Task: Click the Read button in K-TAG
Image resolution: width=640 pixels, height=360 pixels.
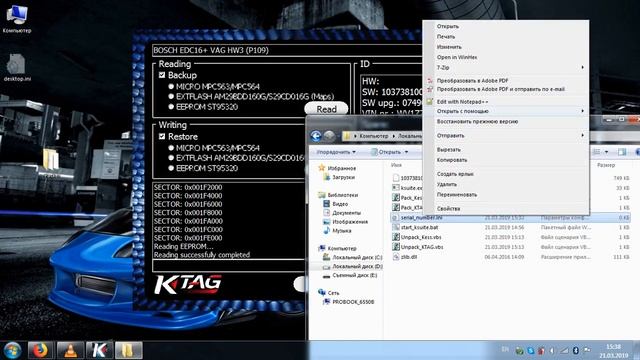Action: (x=326, y=109)
